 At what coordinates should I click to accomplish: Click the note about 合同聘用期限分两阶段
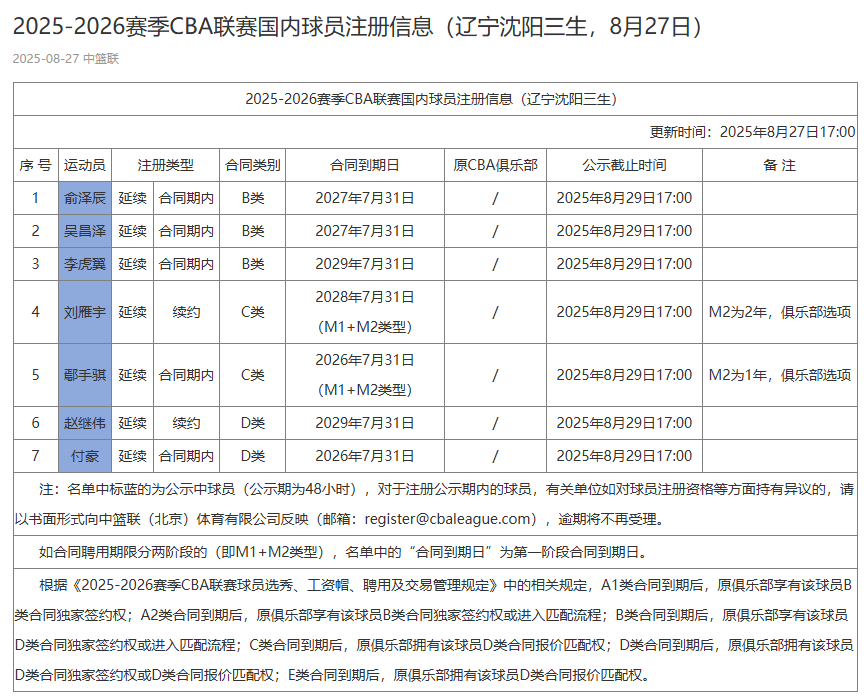click(343, 552)
